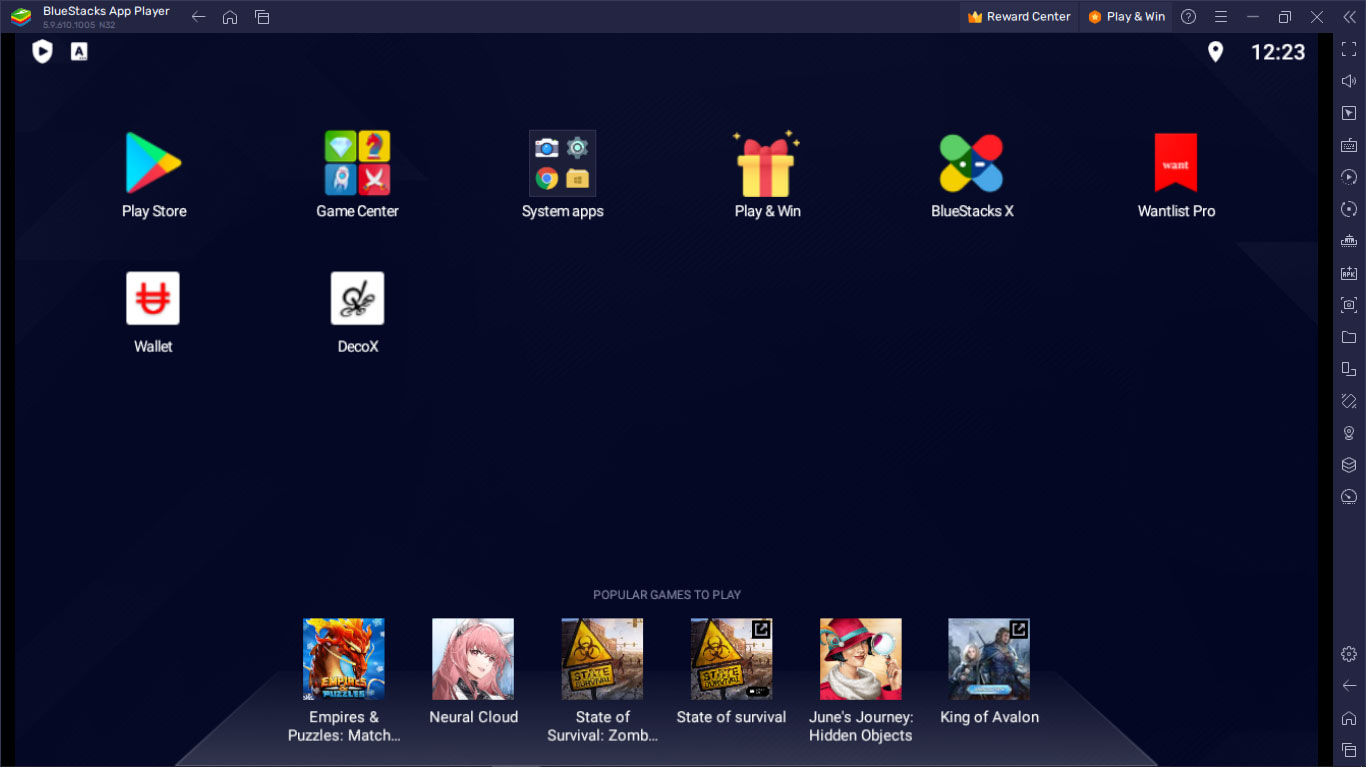This screenshot has width=1366, height=767.
Task: Open the State of survival game with link badge
Action: tap(731, 659)
